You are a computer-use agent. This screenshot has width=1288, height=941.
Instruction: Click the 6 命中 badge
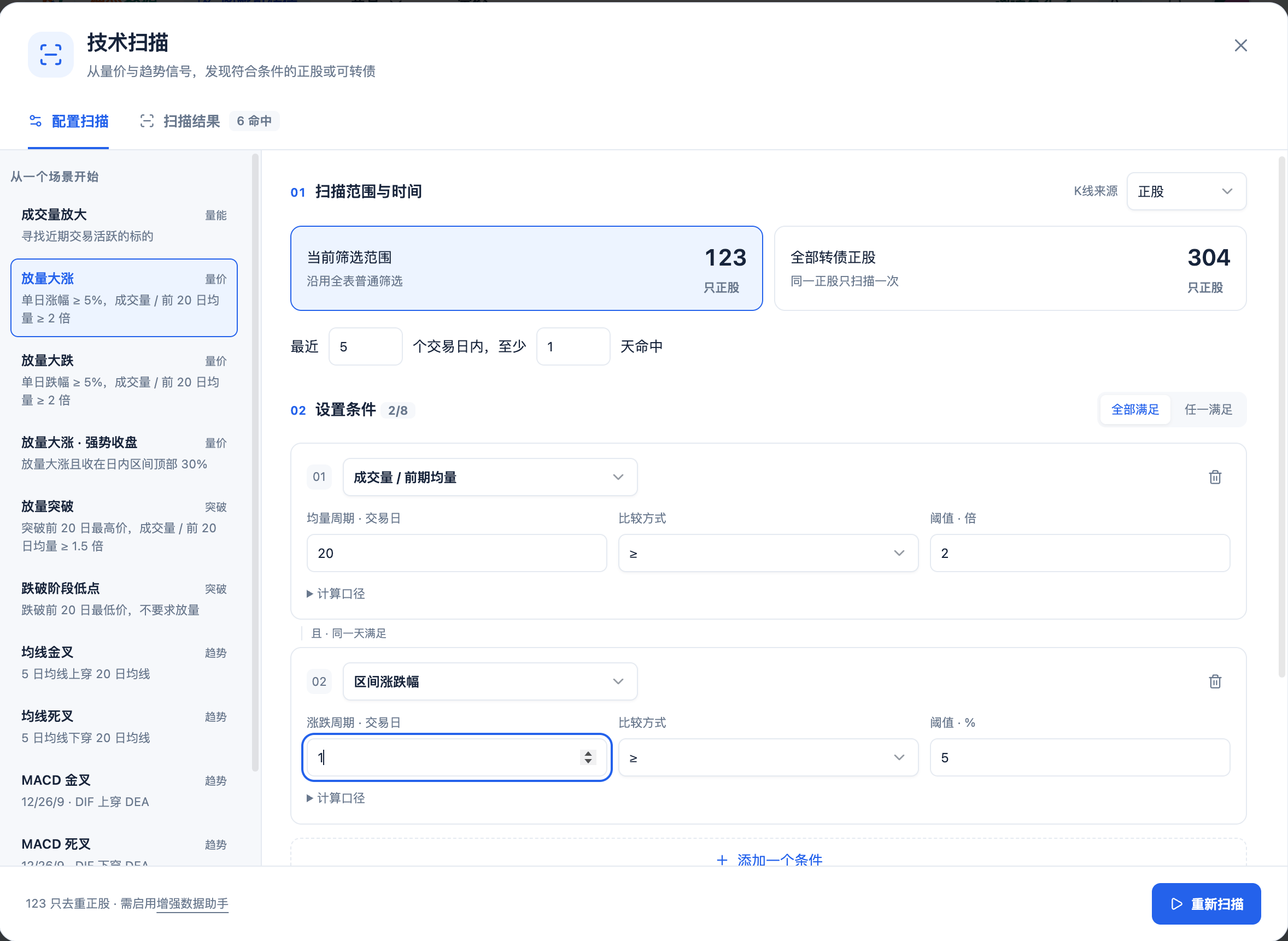(254, 121)
